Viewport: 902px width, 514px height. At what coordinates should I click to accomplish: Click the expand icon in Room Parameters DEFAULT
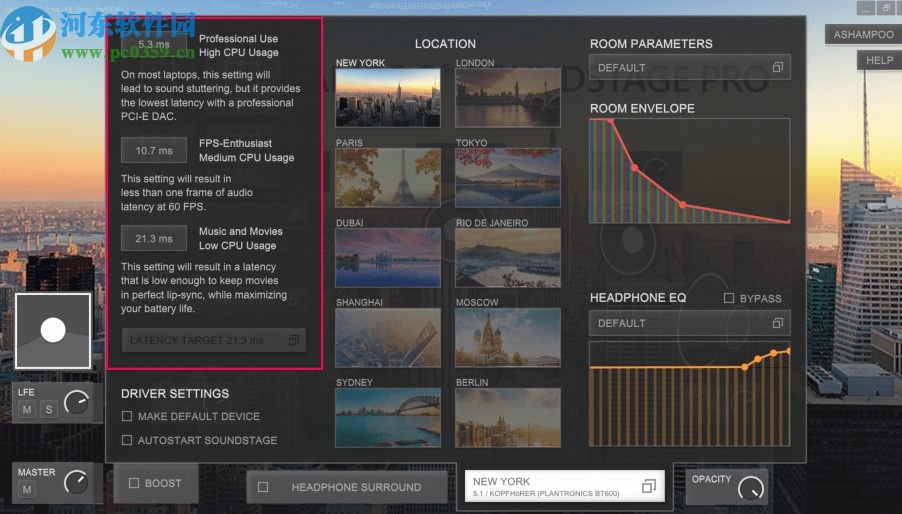point(778,67)
